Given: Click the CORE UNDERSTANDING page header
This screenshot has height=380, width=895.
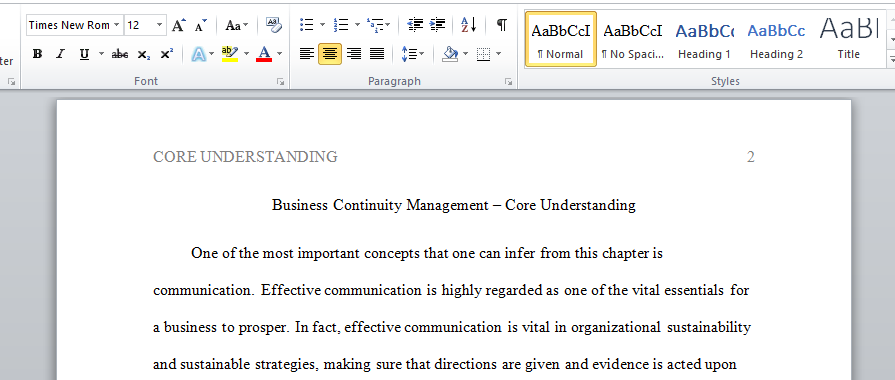Looking at the screenshot, I should click(245, 156).
